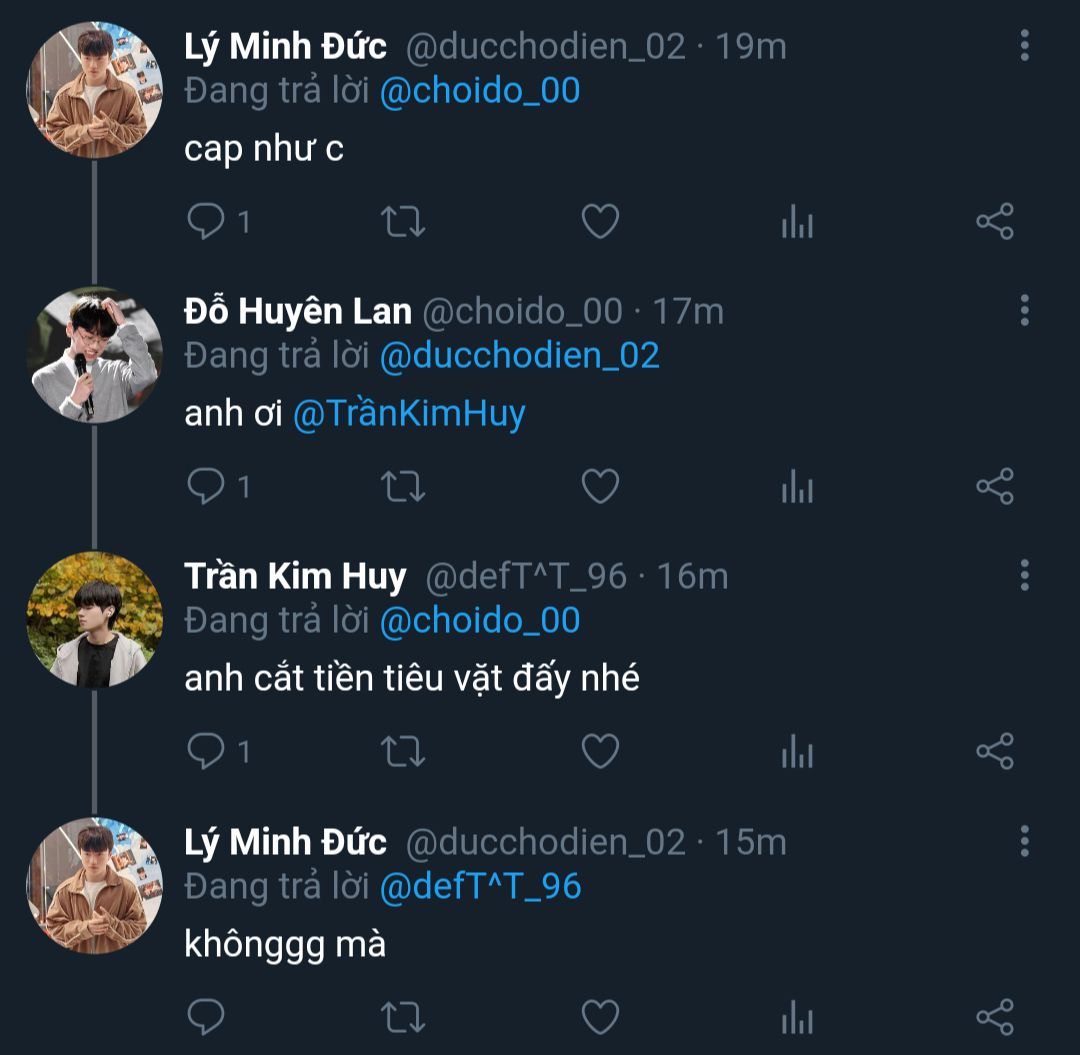
Task: Retweet the "anh cắt tiền tiêu vặt" tweet
Action: coord(403,751)
